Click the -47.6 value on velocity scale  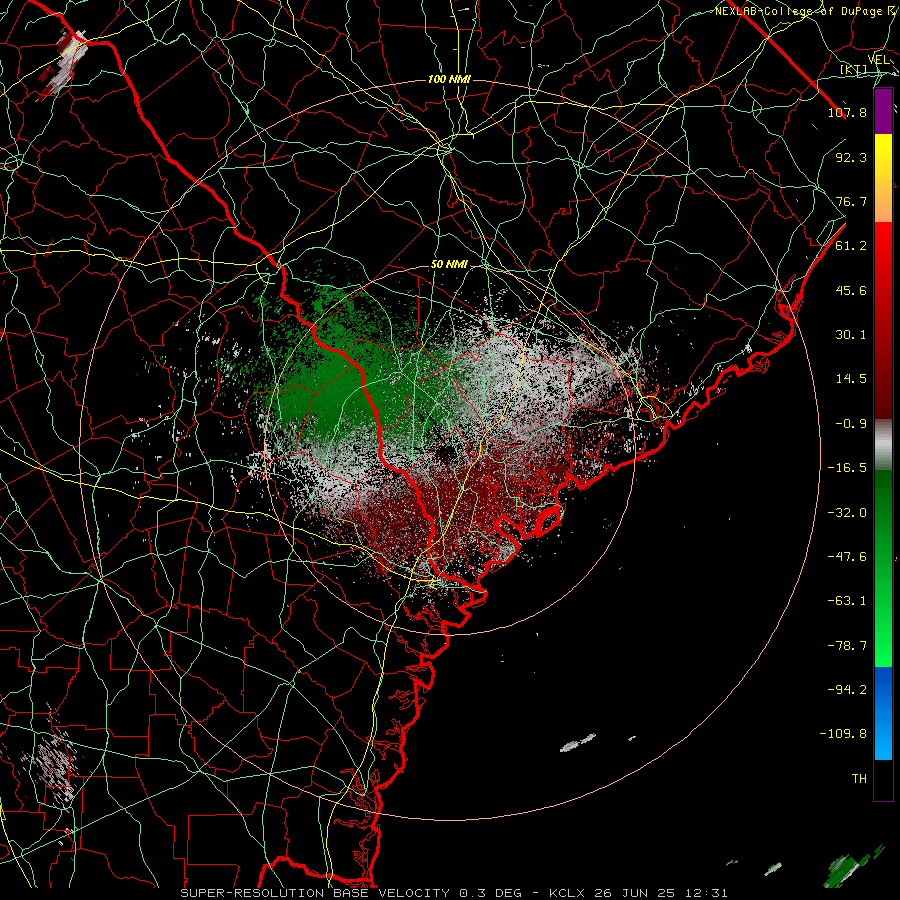coord(847,557)
